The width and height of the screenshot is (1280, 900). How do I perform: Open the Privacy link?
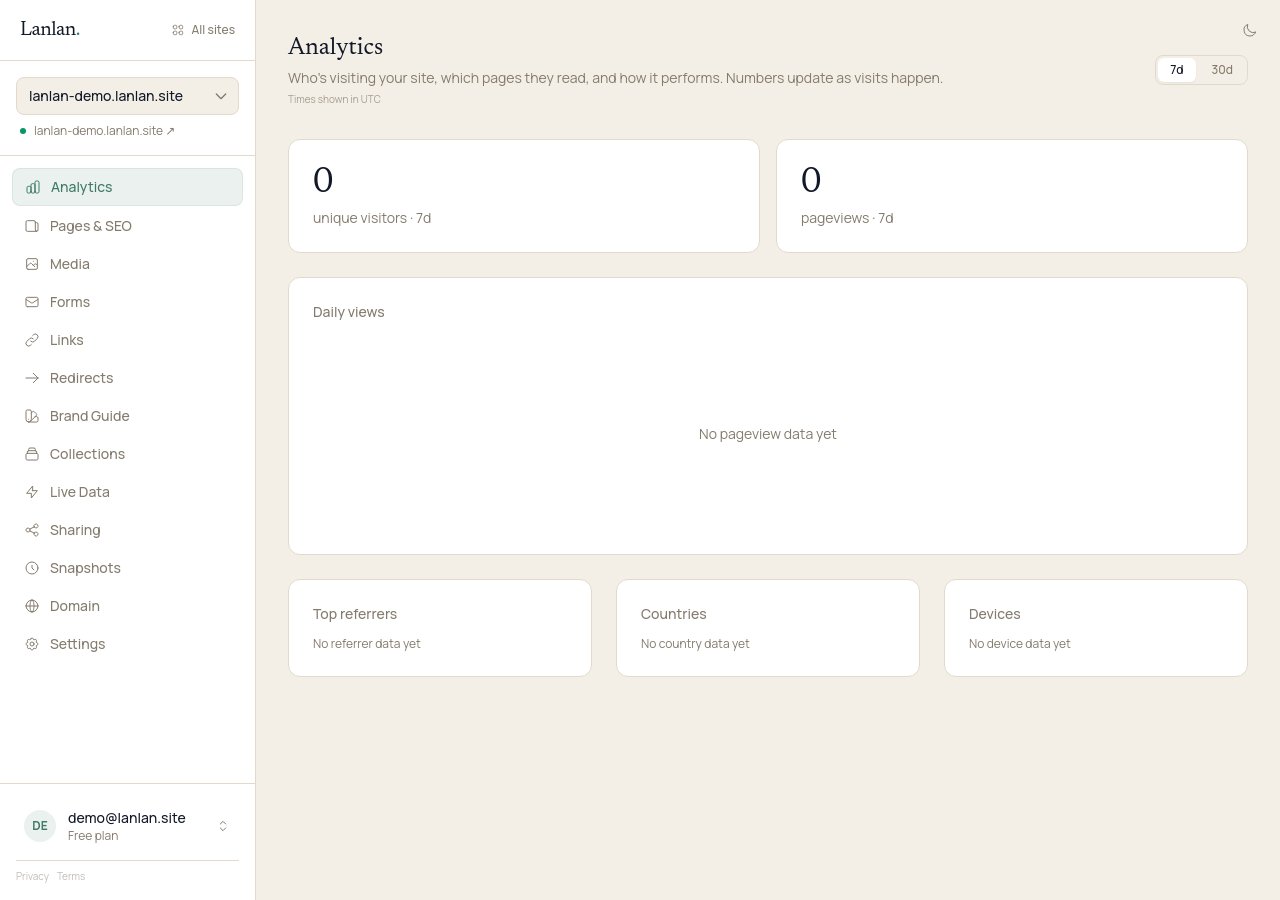[x=32, y=876]
